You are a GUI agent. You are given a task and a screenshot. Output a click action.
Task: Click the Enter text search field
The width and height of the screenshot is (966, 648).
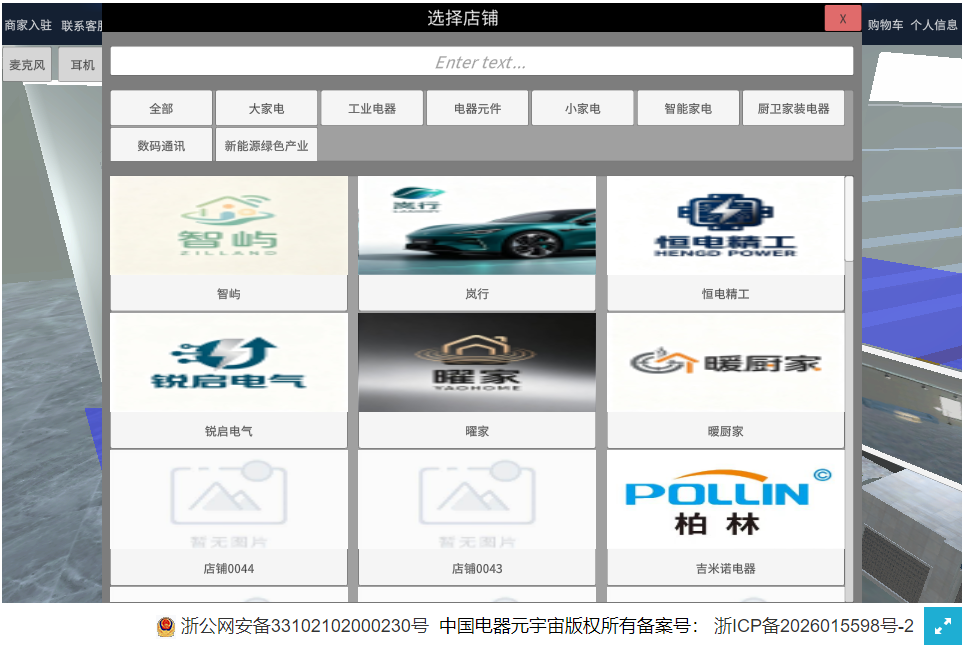pyautogui.click(x=481, y=62)
